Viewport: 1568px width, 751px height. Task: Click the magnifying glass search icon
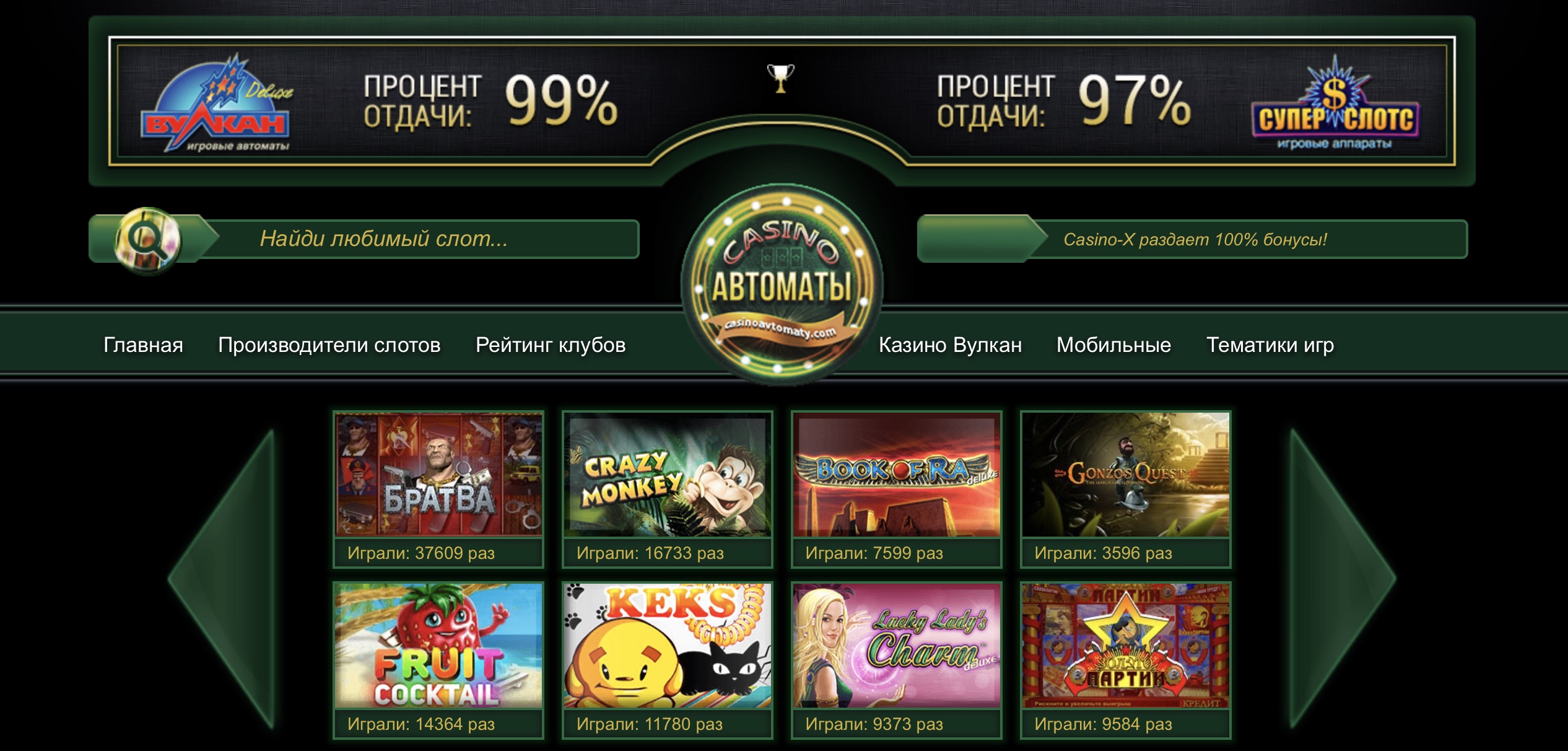pyautogui.click(x=148, y=240)
